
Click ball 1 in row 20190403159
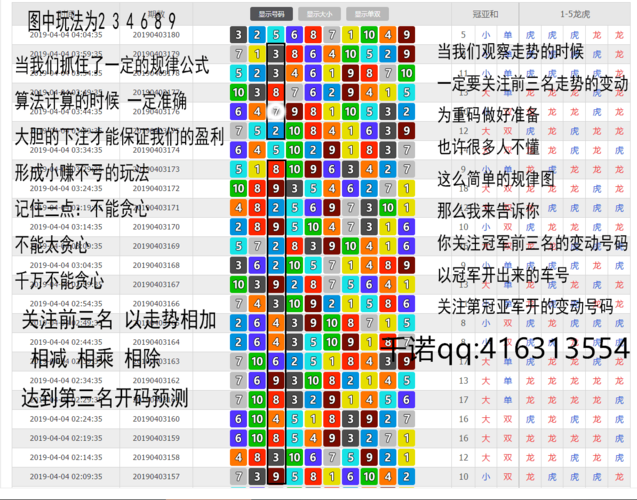(x=406, y=438)
